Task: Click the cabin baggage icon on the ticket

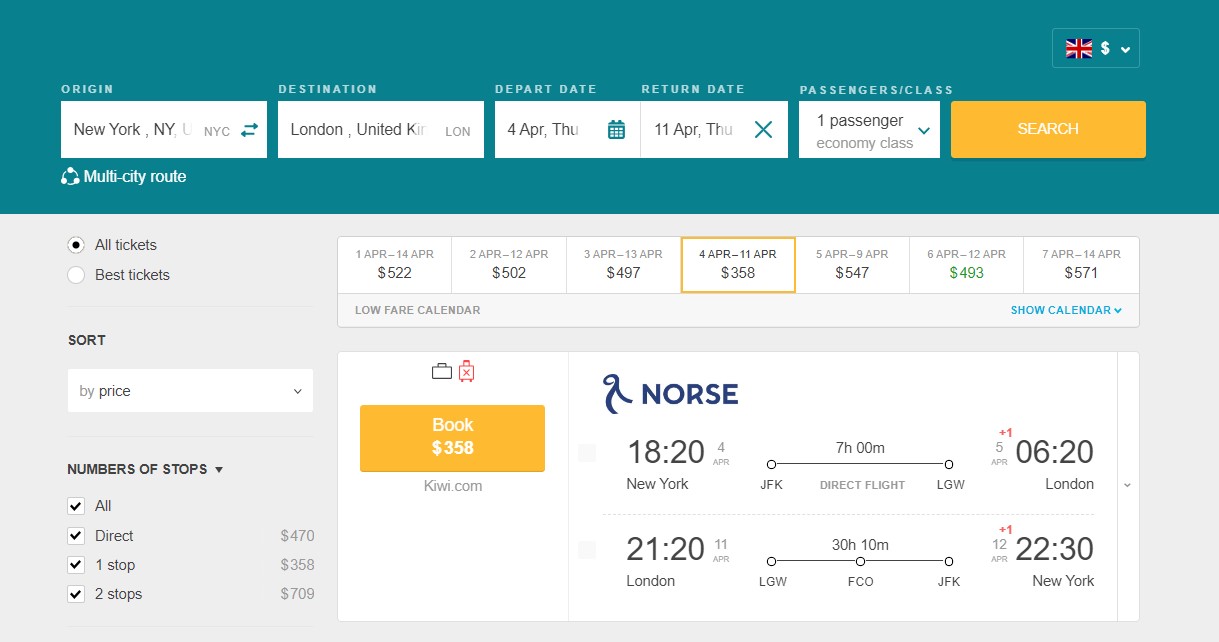Action: point(441,370)
